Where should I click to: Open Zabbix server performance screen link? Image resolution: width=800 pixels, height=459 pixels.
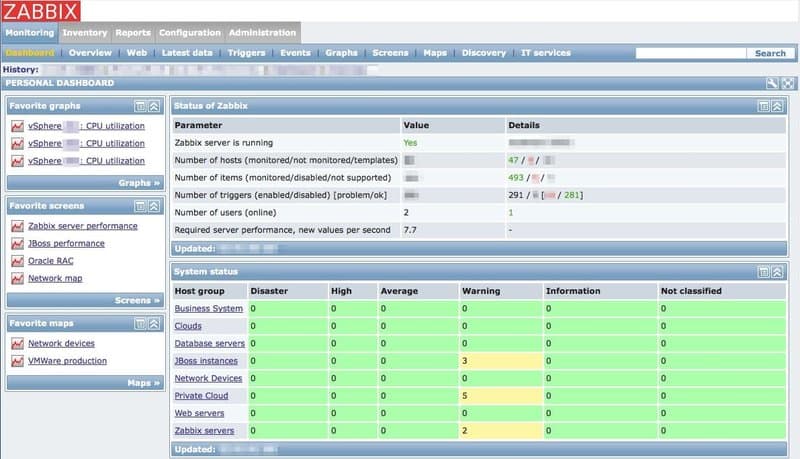(83, 226)
